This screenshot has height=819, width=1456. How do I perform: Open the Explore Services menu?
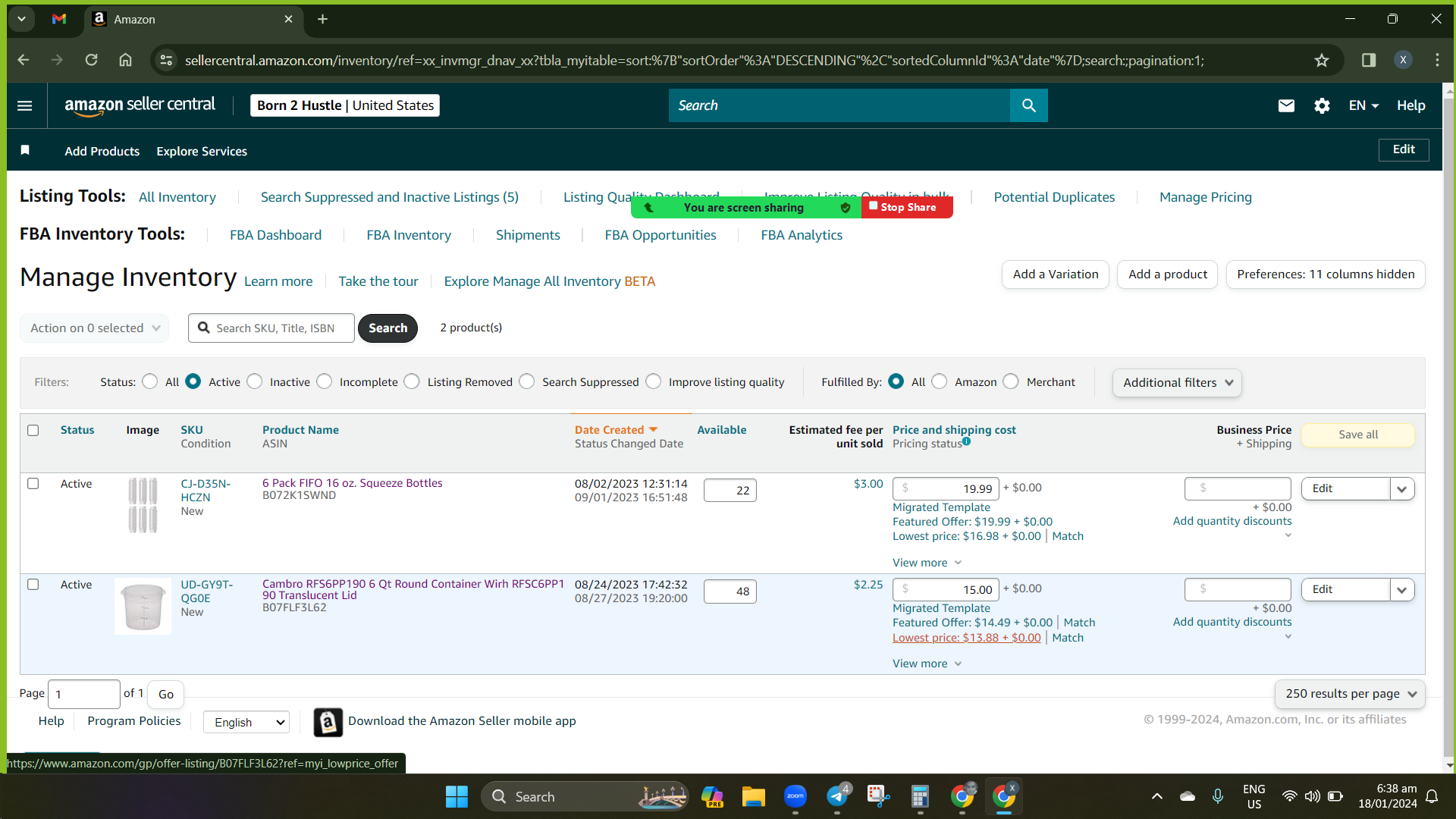202,151
